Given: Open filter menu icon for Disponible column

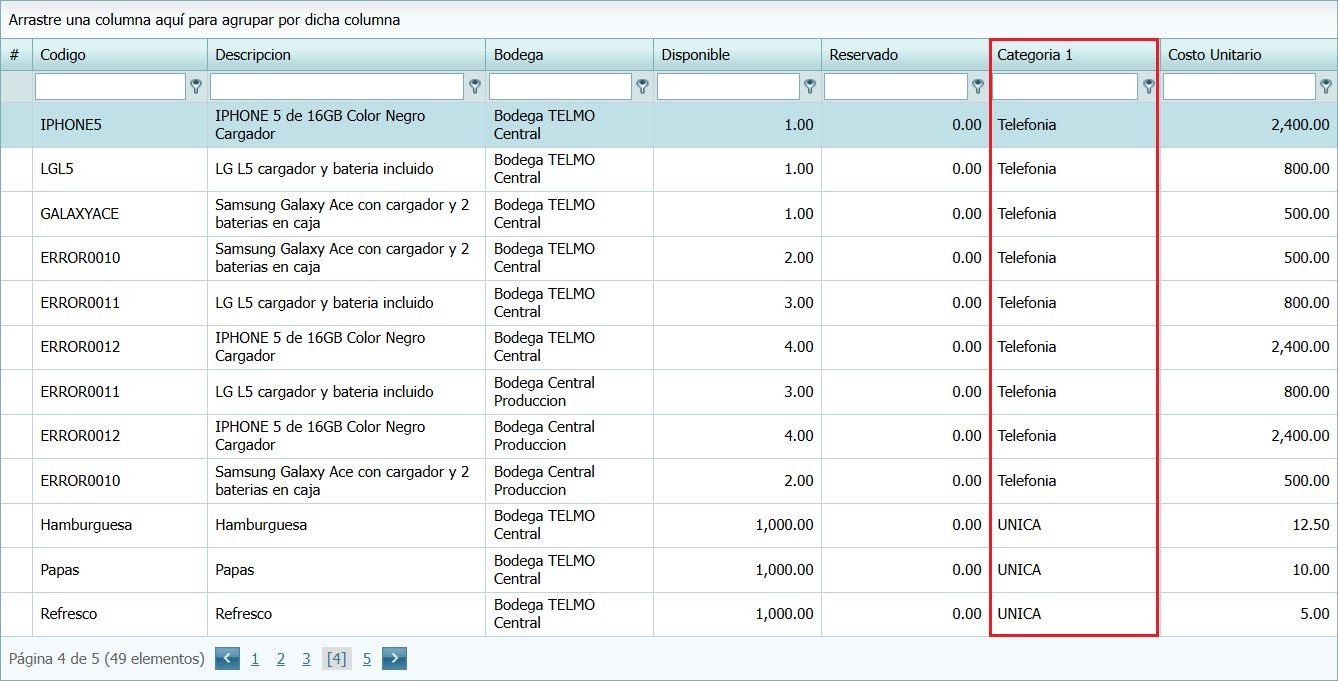Looking at the screenshot, I should pyautogui.click(x=809, y=87).
